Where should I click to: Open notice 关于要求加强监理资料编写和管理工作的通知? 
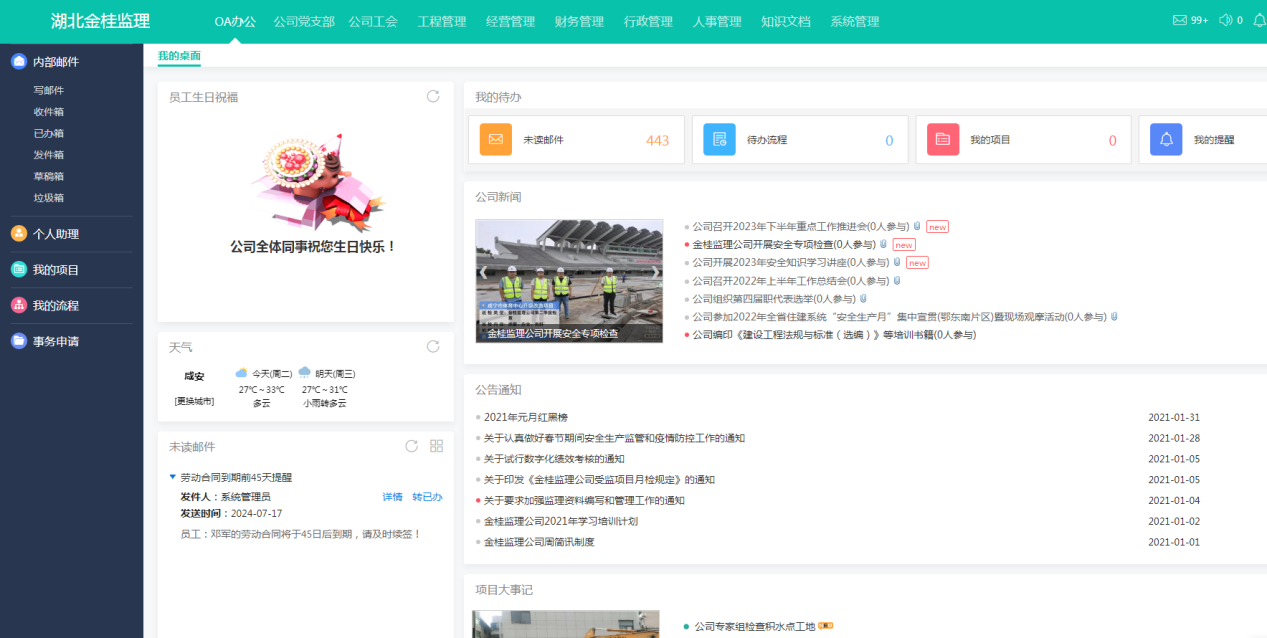(584, 500)
